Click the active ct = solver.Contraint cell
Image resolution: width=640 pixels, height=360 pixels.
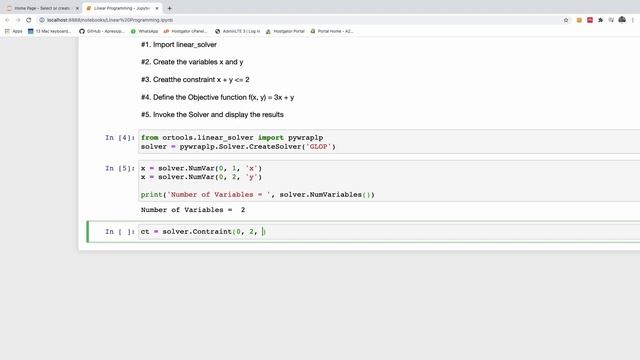coord(389,231)
